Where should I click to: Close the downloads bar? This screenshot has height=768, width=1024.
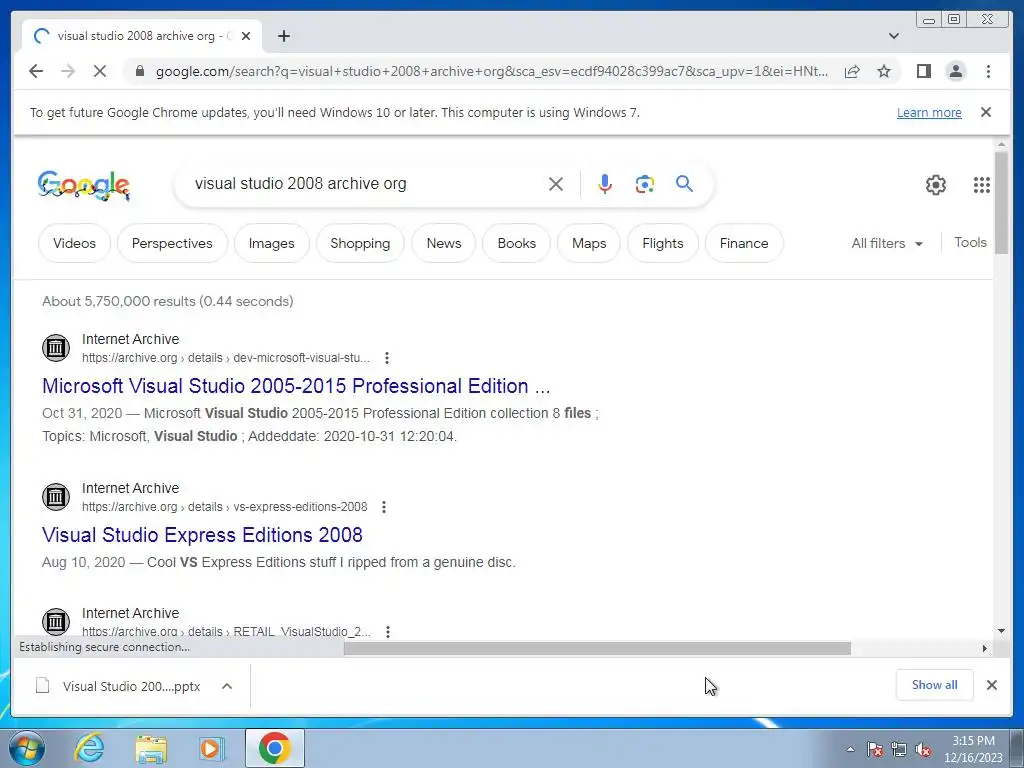(991, 685)
